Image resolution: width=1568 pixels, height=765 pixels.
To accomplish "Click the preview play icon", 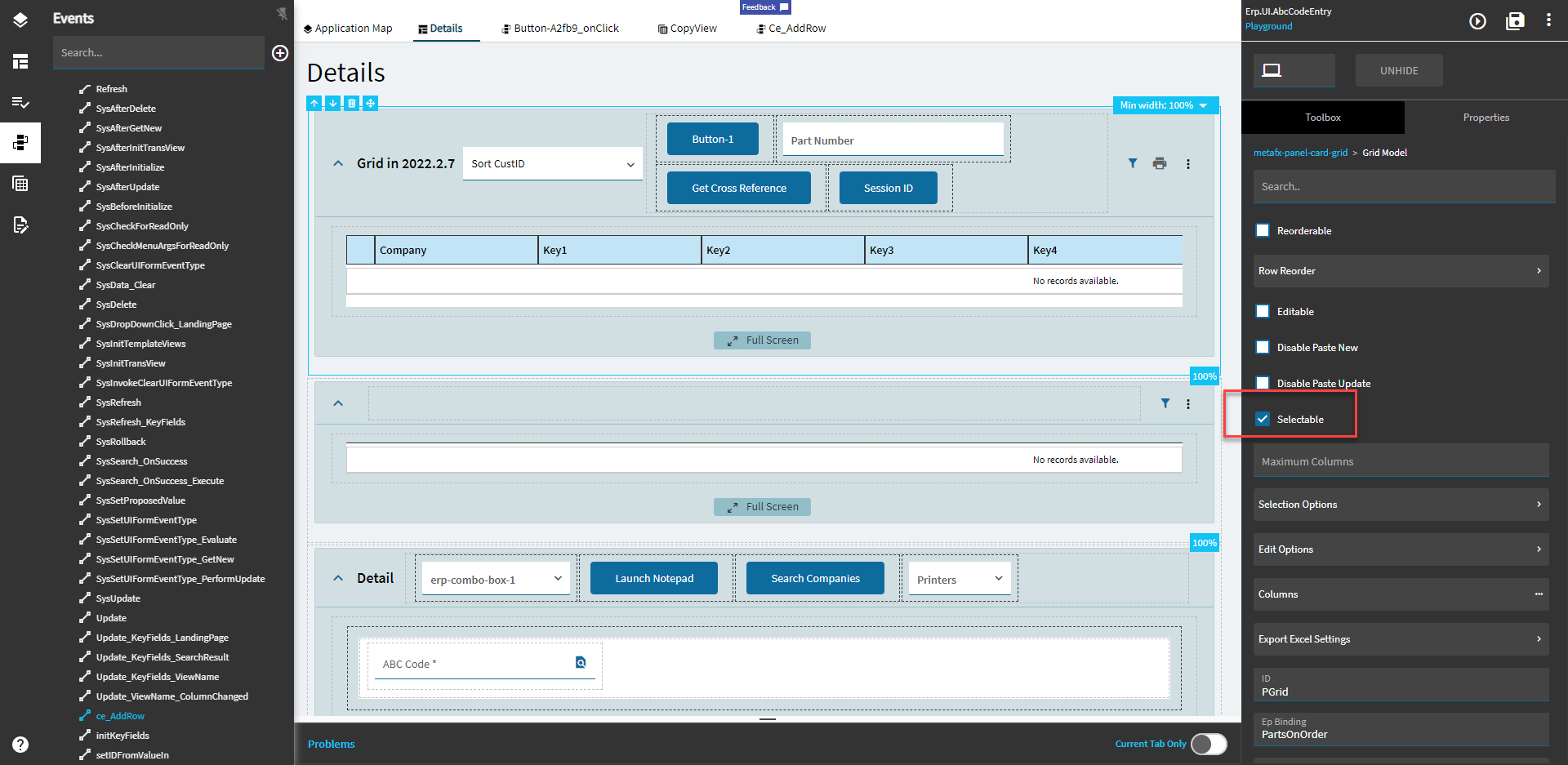I will [x=1477, y=21].
